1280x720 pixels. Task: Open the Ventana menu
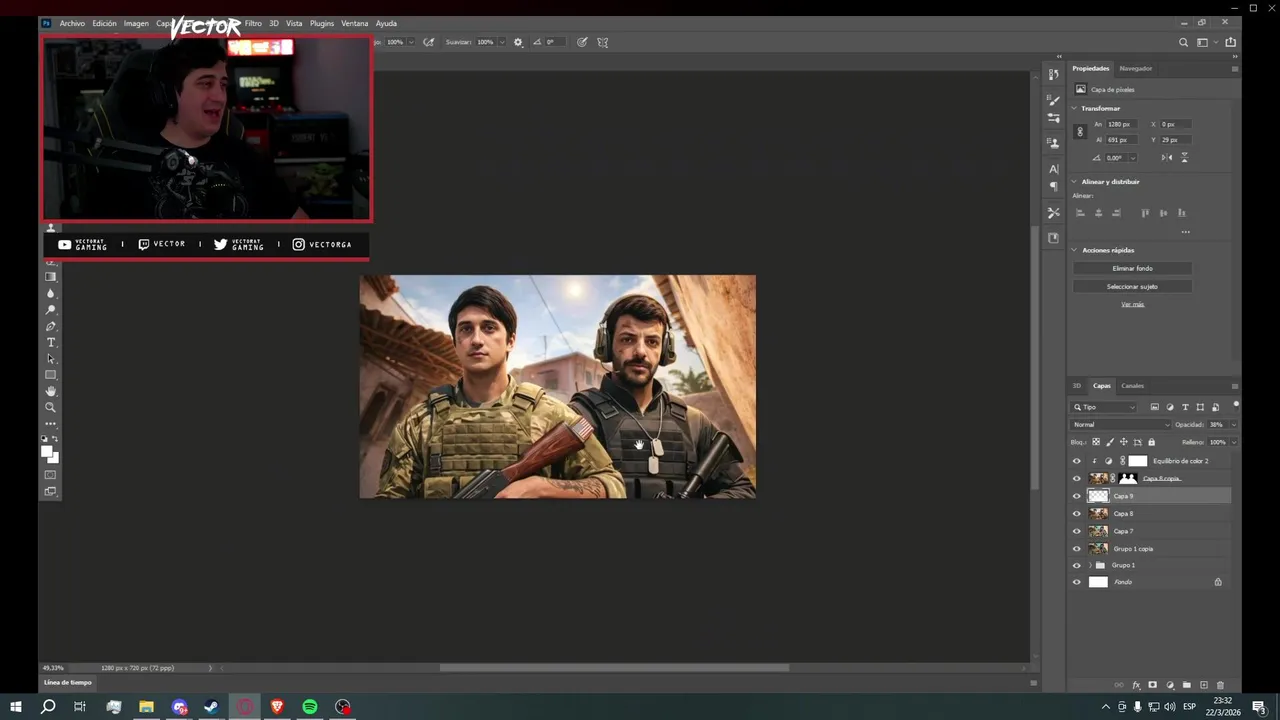click(x=354, y=23)
